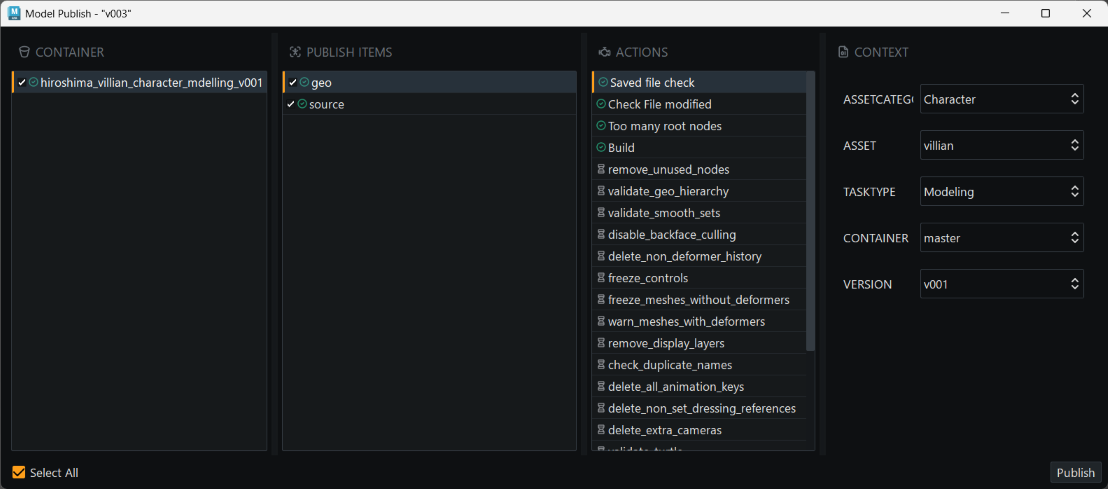Image resolution: width=1108 pixels, height=489 pixels.
Task: Click pending hourglass icon for delete_non_deformer_history
Action: click(x=601, y=257)
